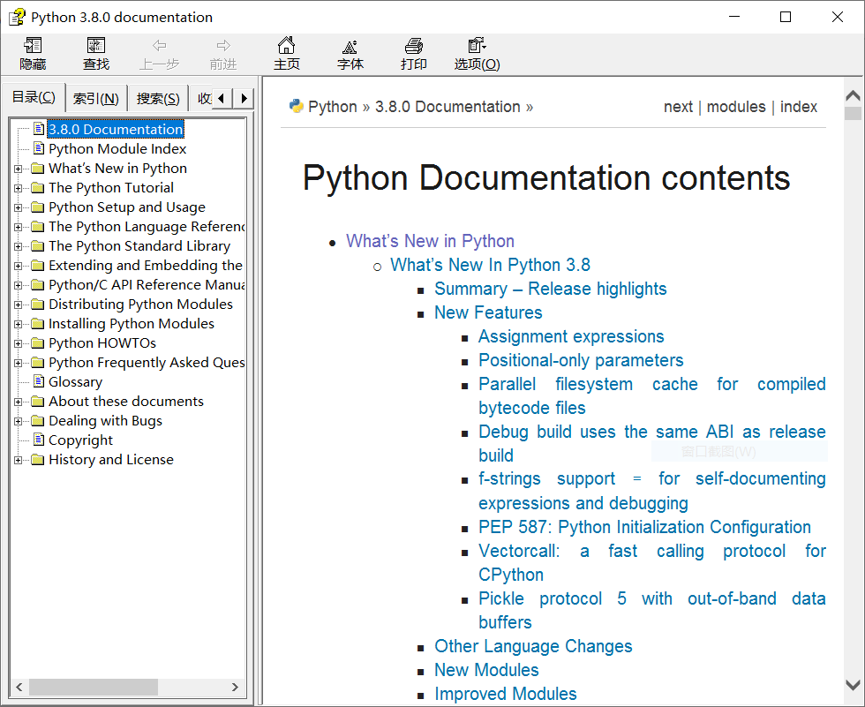
Task: Click the tab strip left scroll arrow
Action: pyautogui.click(x=222, y=99)
